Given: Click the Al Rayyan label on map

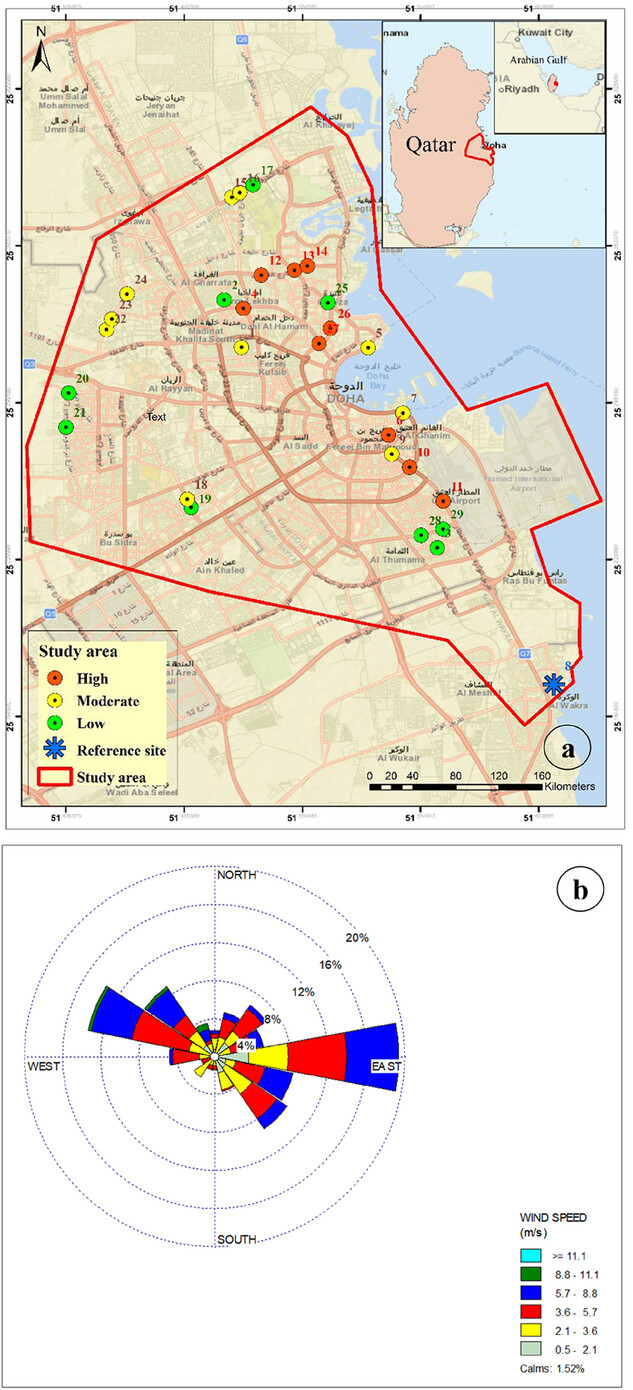Looking at the screenshot, I should [170, 390].
